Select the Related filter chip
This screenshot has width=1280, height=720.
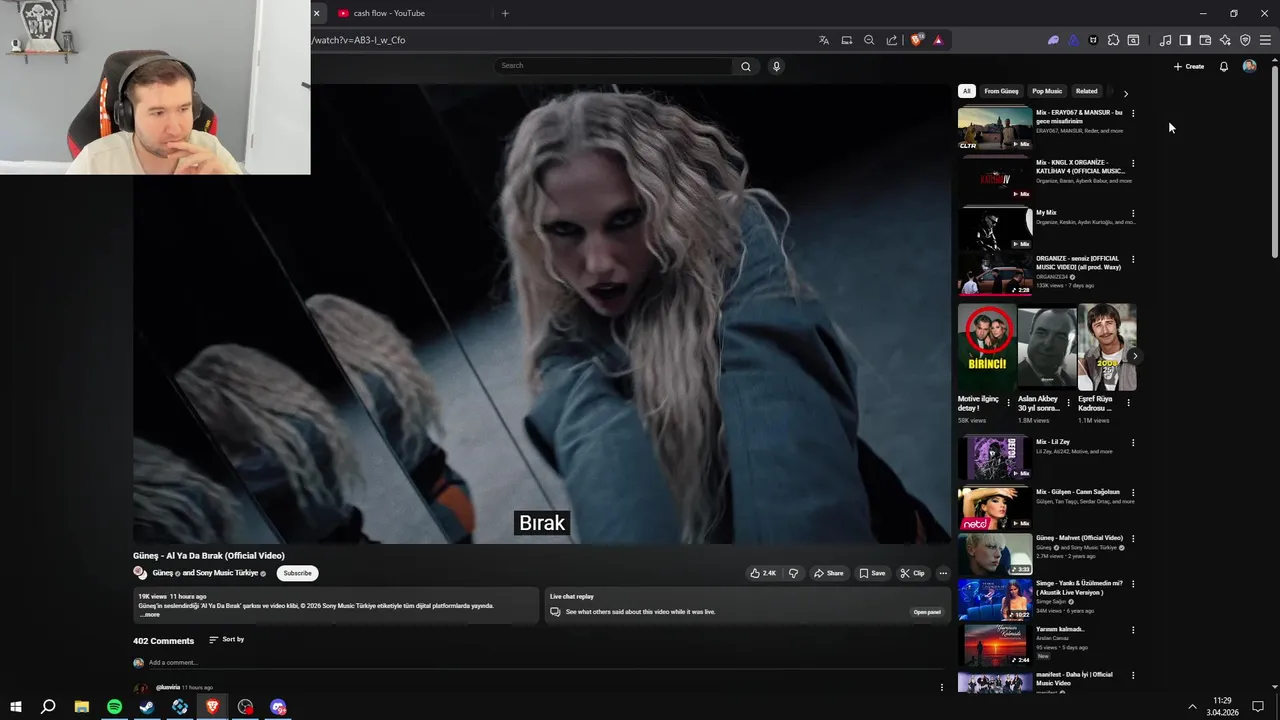click(x=1086, y=91)
